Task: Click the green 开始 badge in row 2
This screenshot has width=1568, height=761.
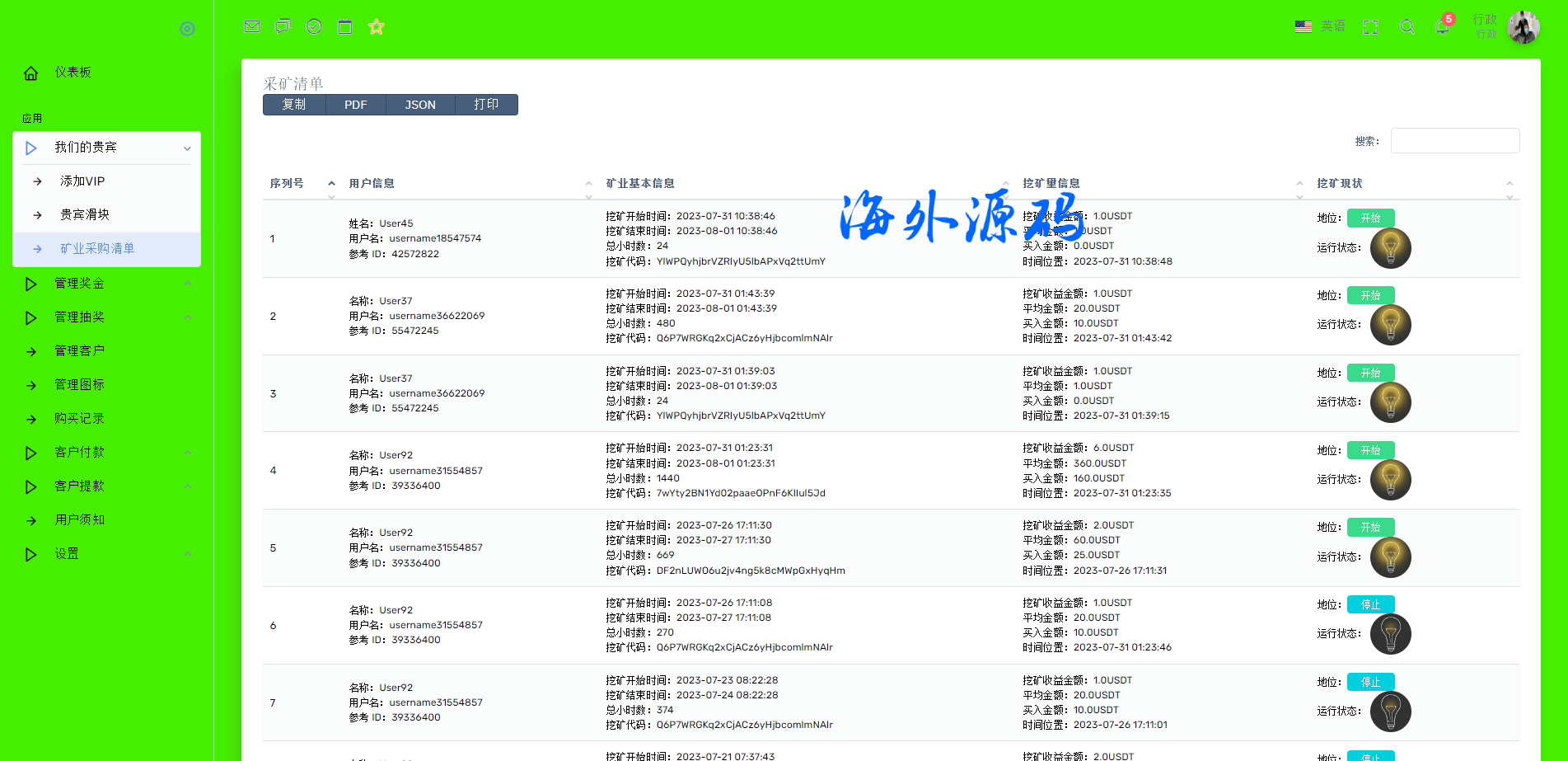Action: pos(1370,295)
